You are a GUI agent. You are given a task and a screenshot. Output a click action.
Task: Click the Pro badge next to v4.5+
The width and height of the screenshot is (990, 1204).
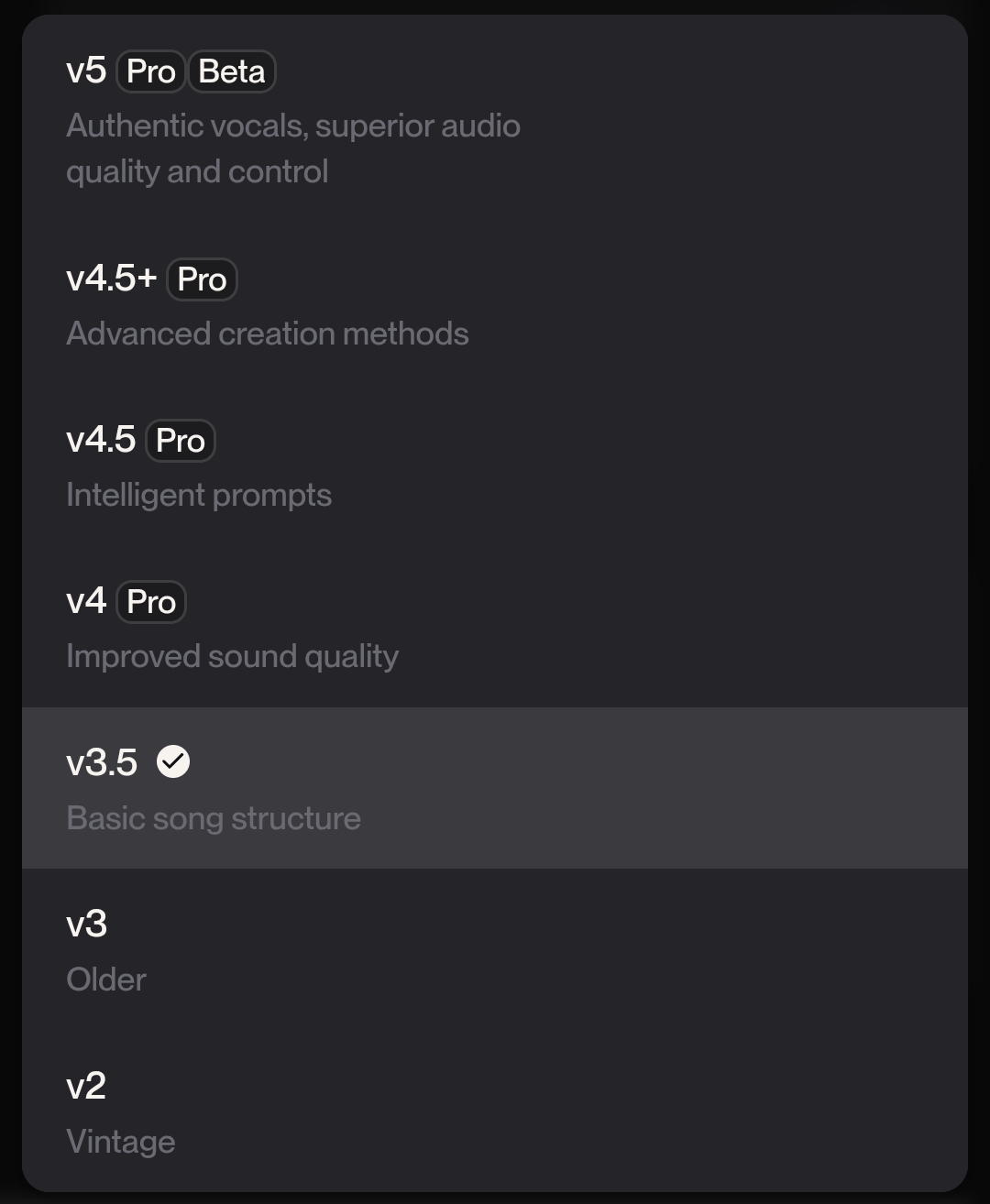[202, 279]
